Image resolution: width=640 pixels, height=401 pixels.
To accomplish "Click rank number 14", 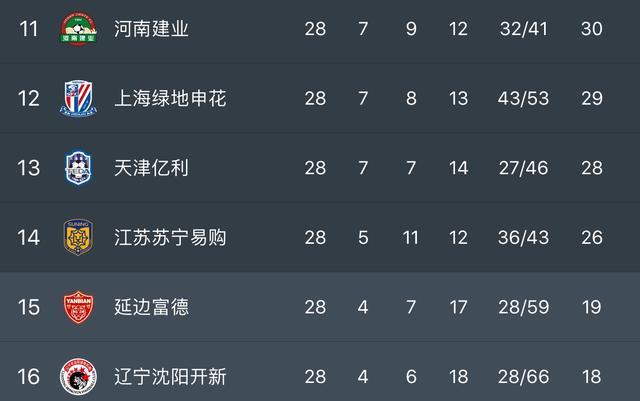I will tap(28, 237).
